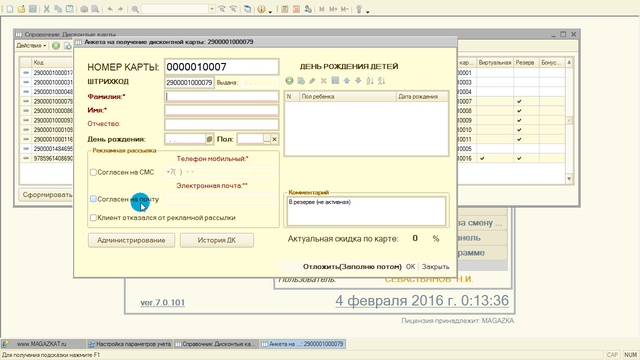This screenshot has height=360, width=640.
Task: Click the Сформировать button in background window
Action: [x=46, y=195]
